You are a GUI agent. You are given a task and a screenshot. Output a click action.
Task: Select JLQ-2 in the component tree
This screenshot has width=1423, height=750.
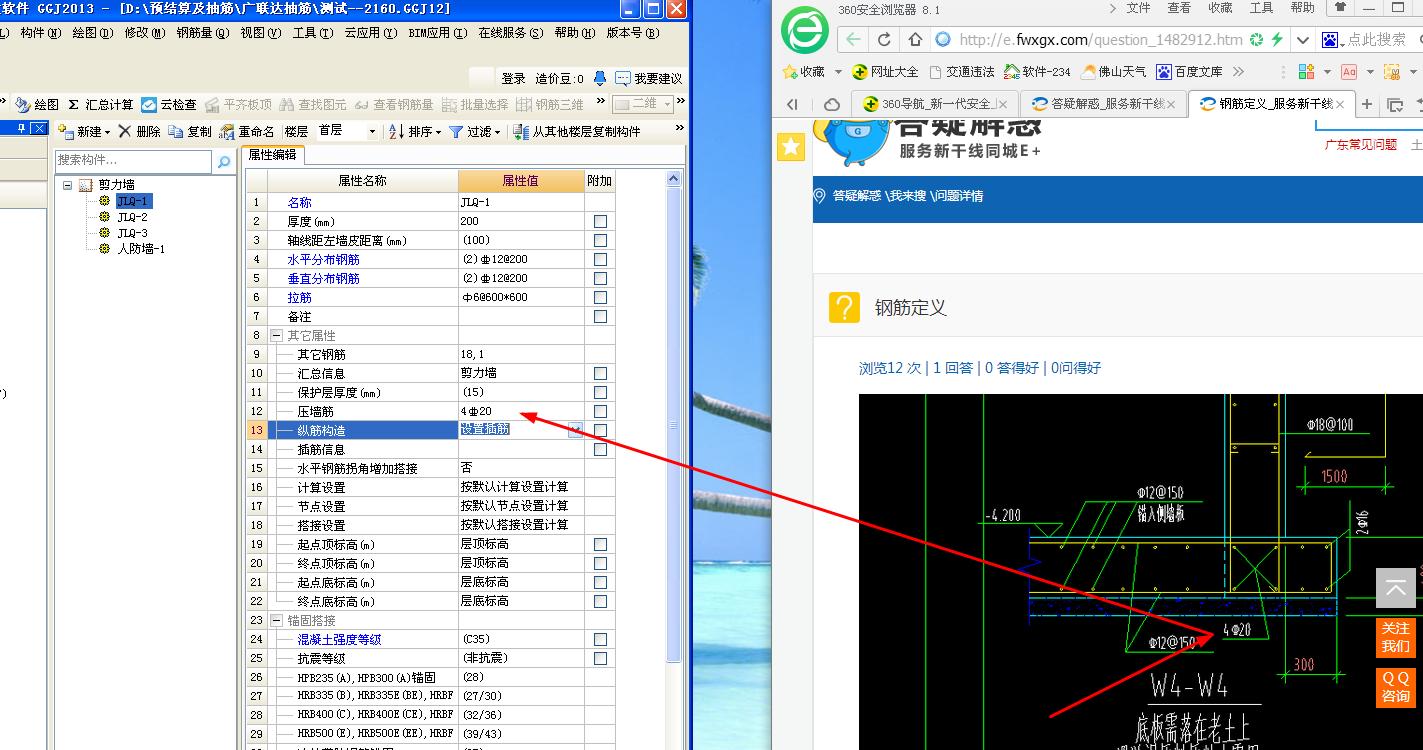tap(132, 217)
